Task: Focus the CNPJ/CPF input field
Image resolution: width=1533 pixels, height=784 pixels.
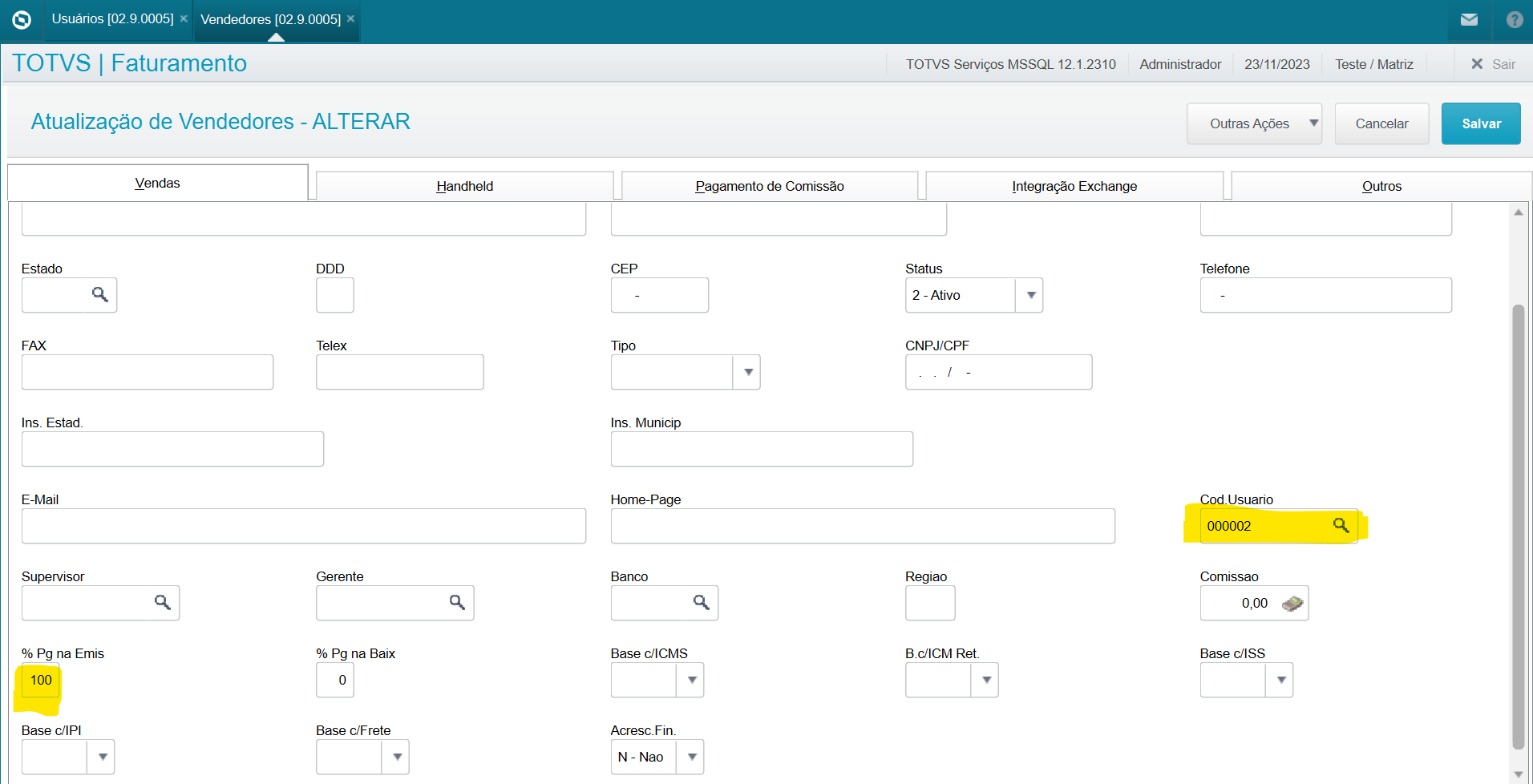Action: point(998,372)
